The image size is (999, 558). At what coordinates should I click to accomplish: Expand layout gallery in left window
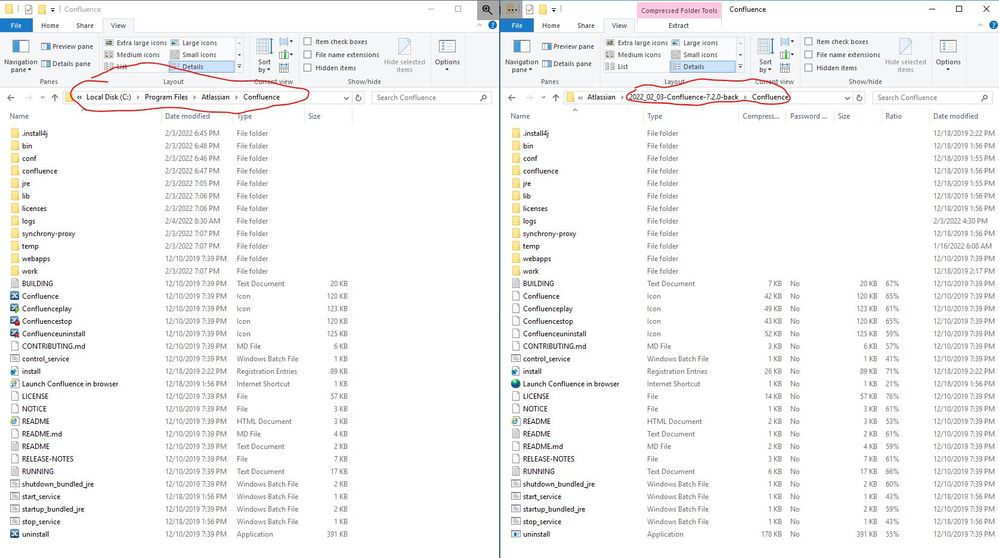click(x=240, y=66)
